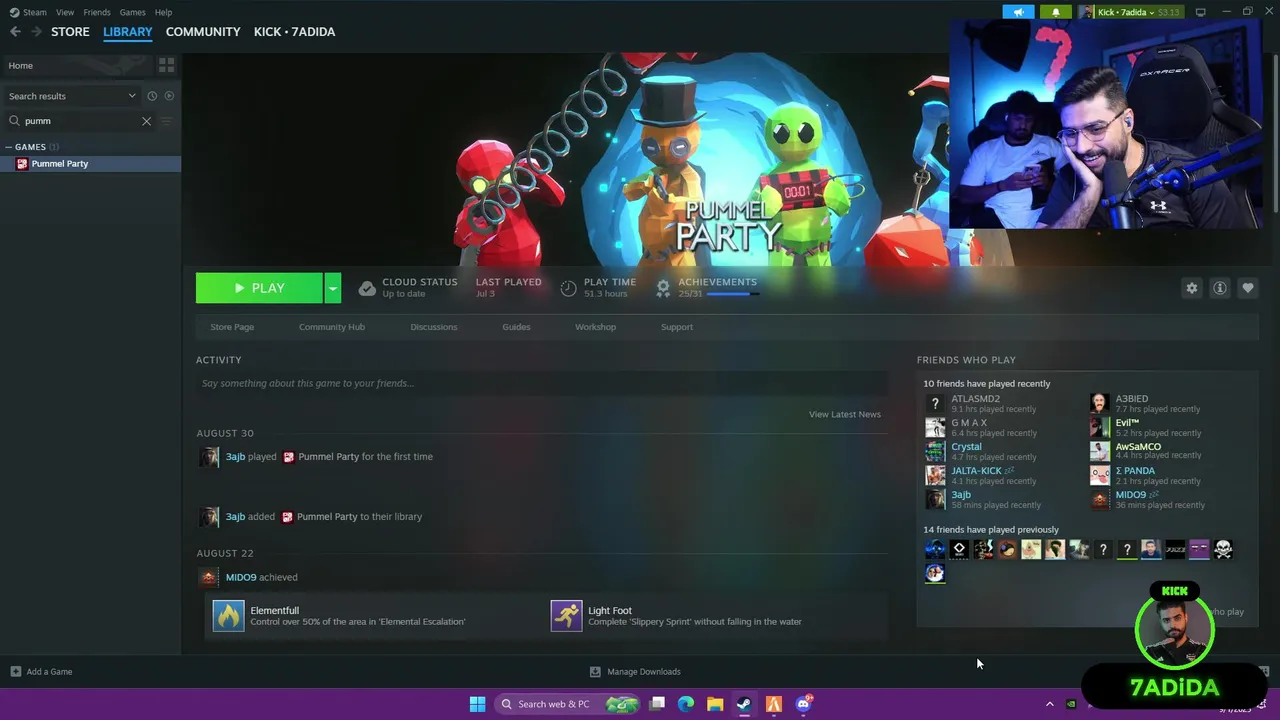Viewport: 1280px width, 720px height.
Task: Clear the library search text
Action: coord(146,121)
